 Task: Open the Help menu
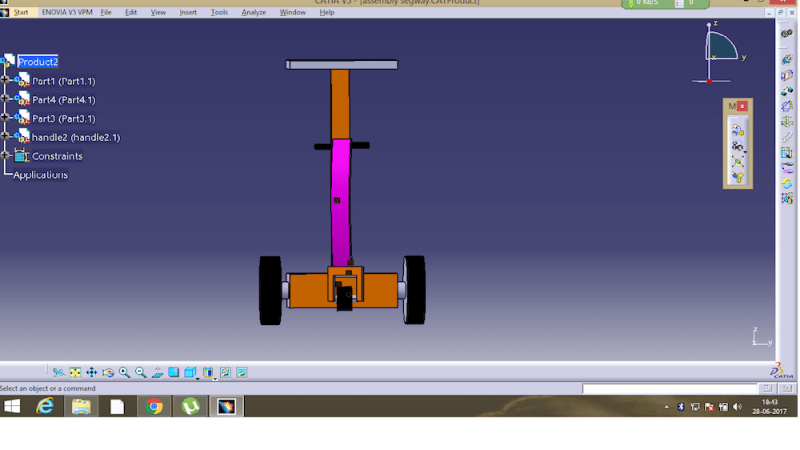tap(327, 12)
